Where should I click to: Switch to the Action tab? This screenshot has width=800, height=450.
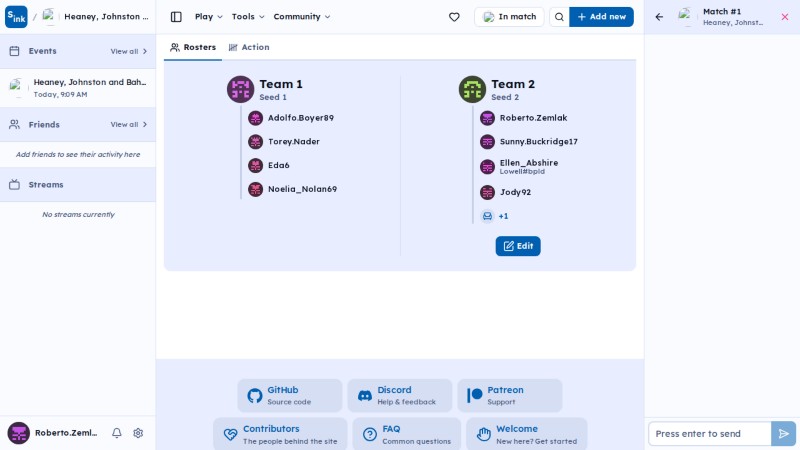[x=249, y=47]
